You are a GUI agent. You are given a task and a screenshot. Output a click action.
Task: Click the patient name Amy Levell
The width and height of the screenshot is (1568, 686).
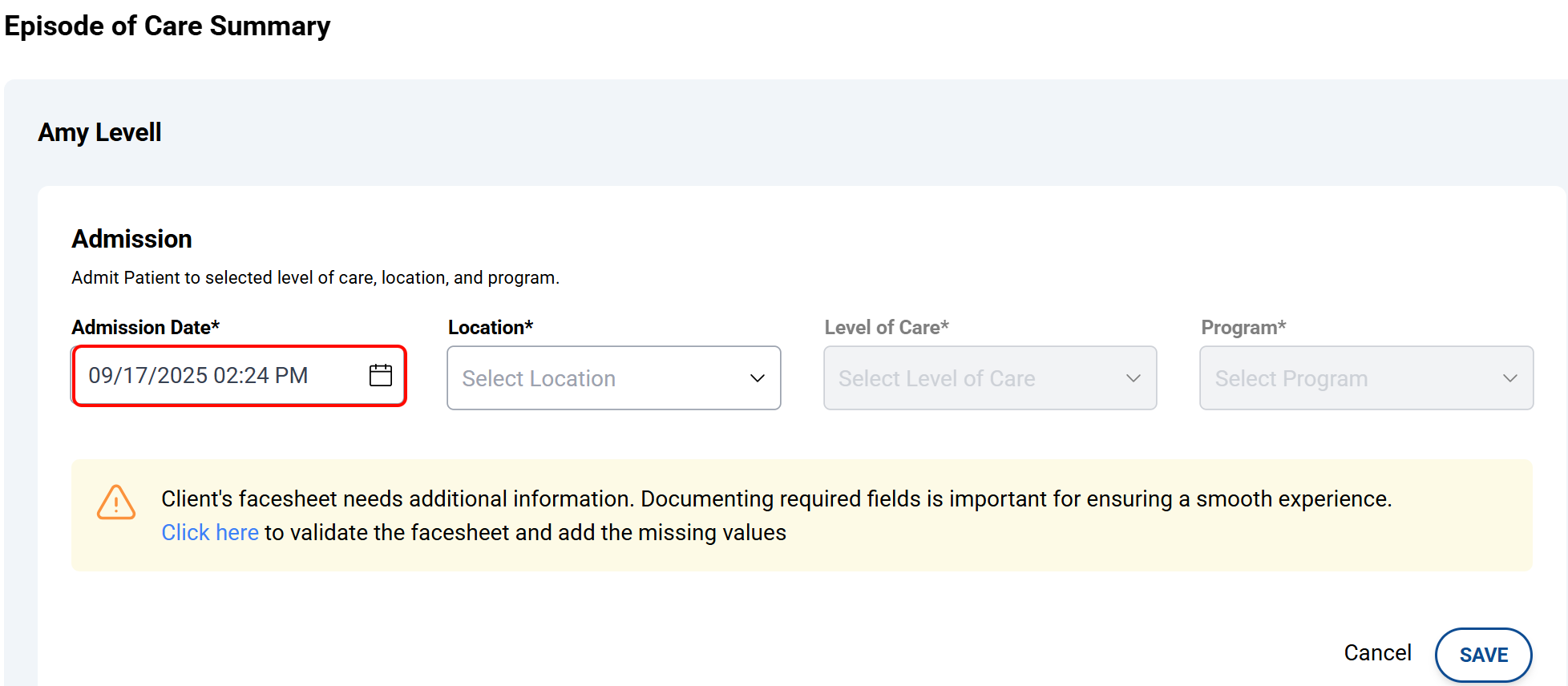point(100,132)
